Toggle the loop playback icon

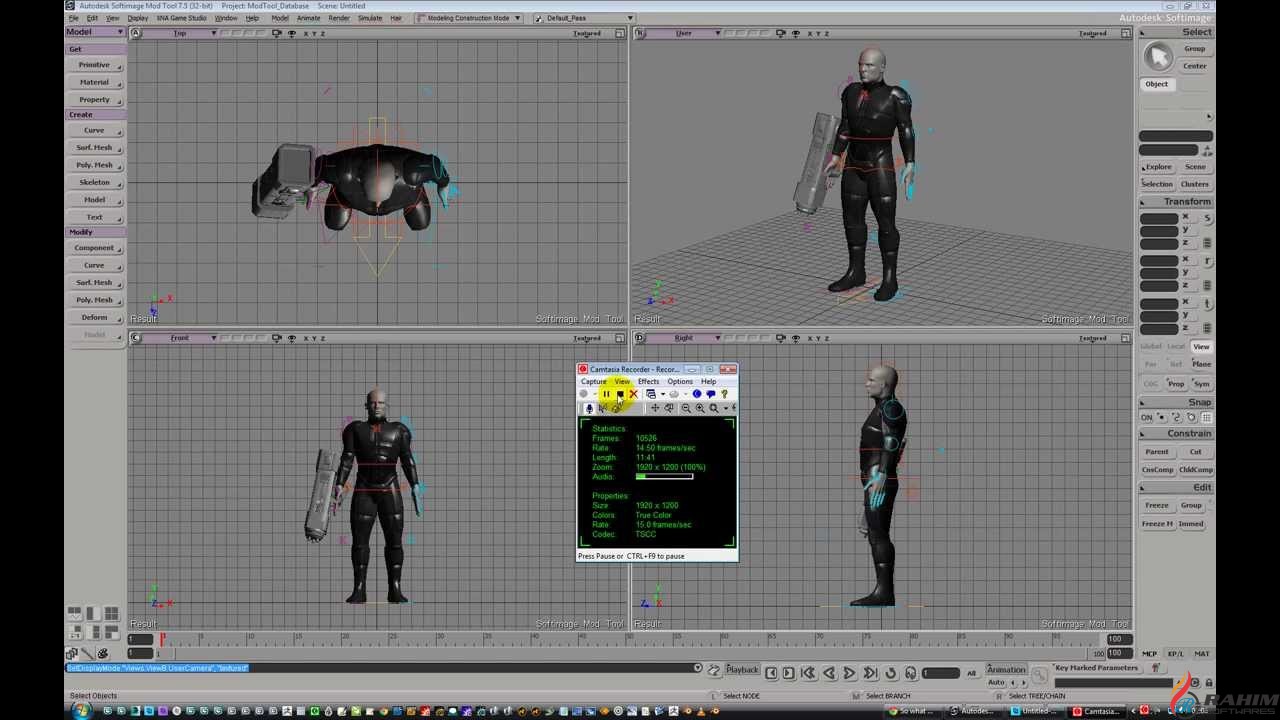(890, 673)
